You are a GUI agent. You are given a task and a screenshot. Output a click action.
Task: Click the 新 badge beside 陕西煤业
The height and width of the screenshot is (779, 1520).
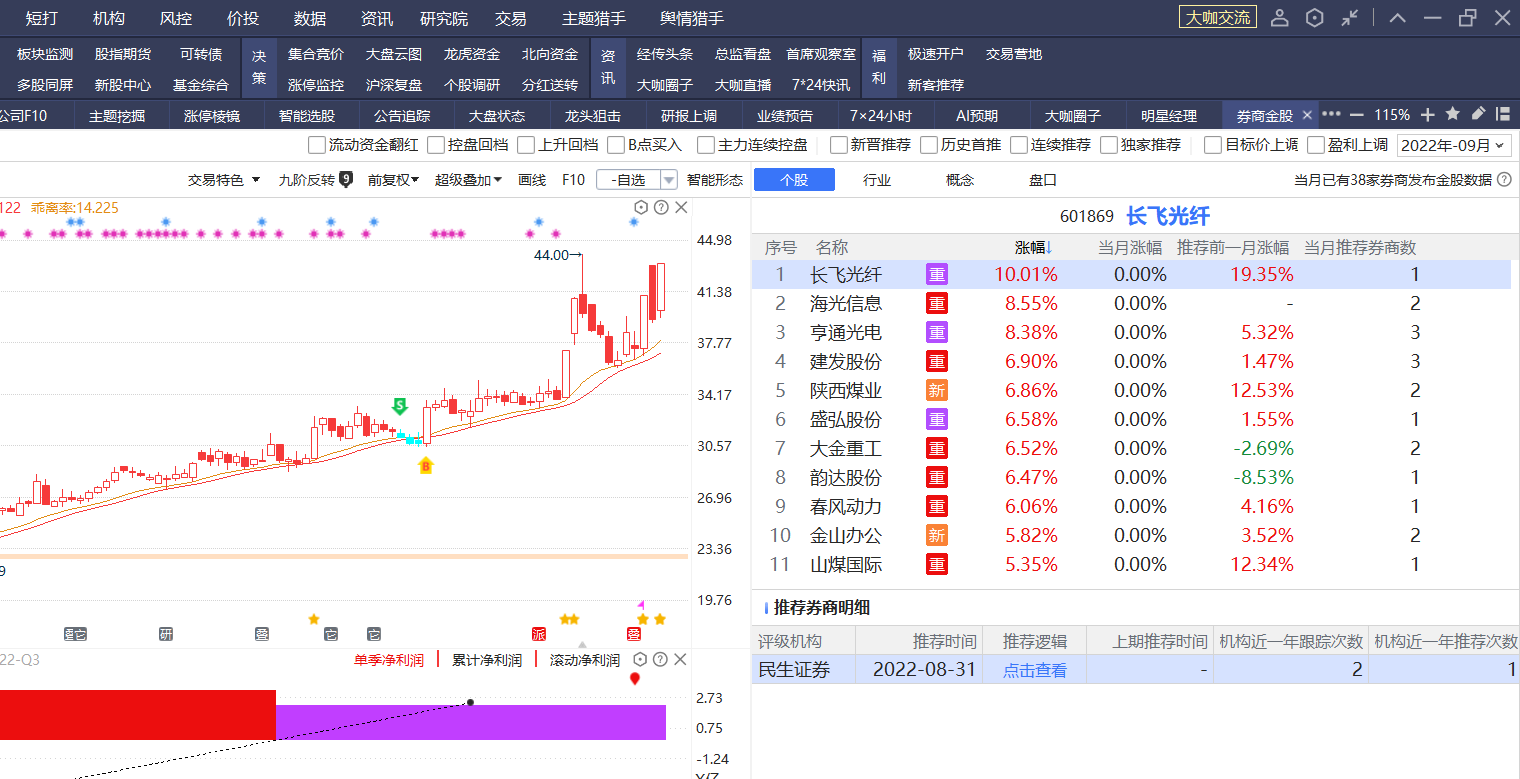[x=937, y=390]
